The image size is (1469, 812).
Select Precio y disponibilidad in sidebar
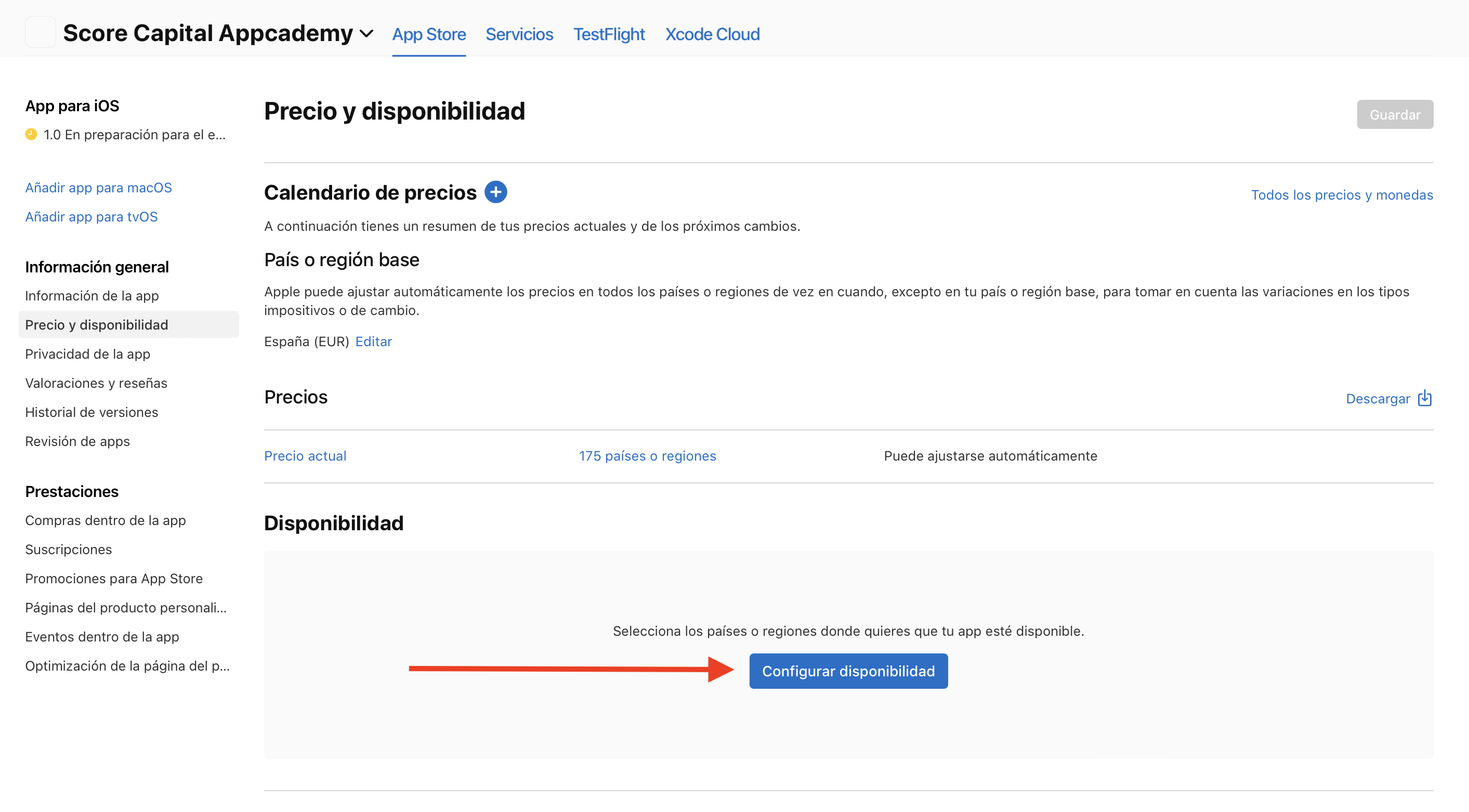click(128, 324)
